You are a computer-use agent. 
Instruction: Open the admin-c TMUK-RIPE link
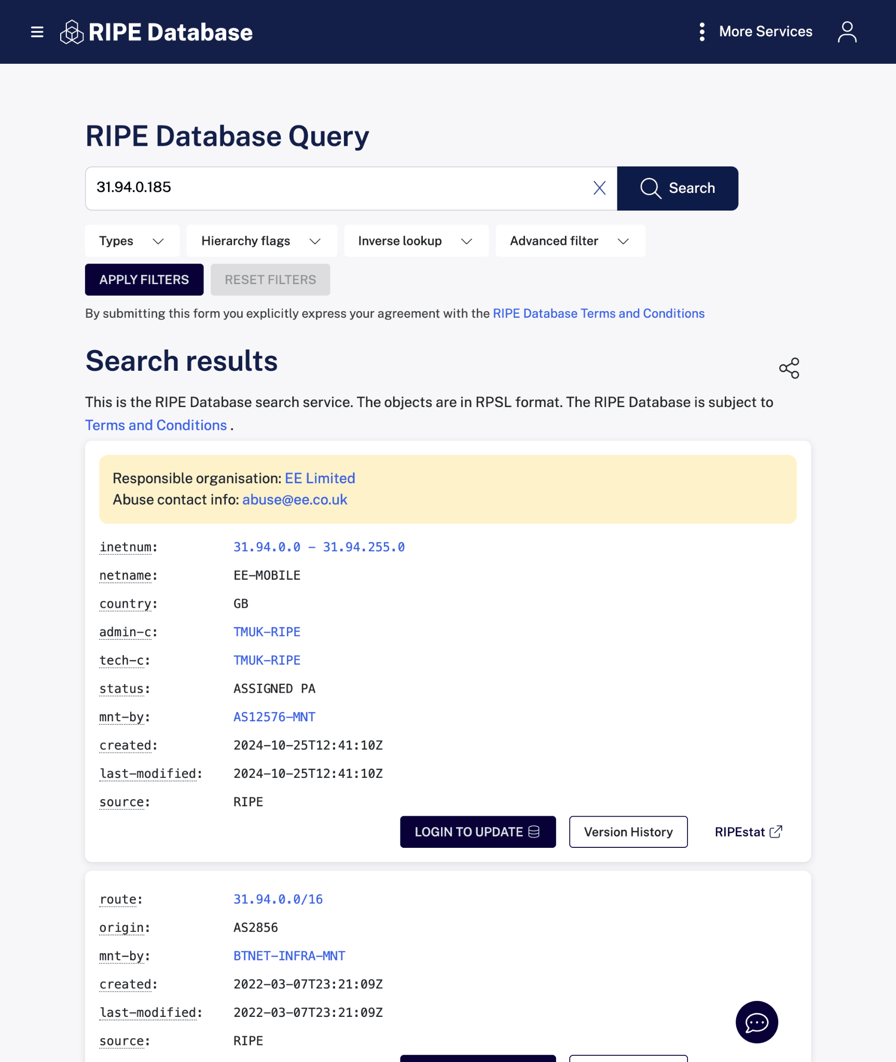coord(267,632)
